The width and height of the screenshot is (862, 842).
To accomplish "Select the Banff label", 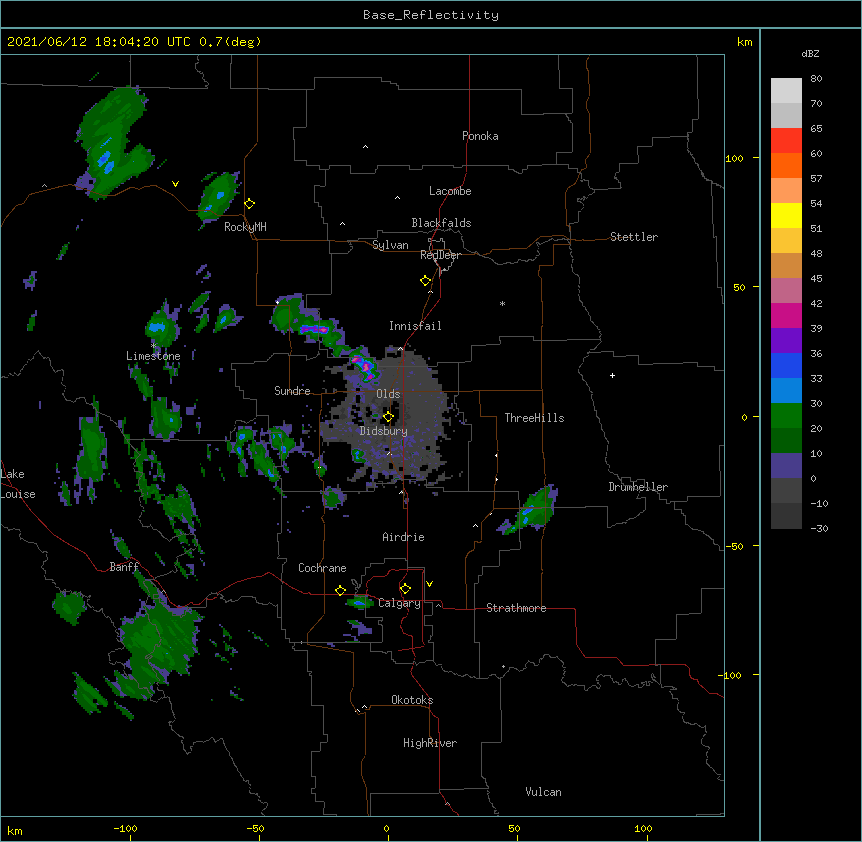I will 124,567.
